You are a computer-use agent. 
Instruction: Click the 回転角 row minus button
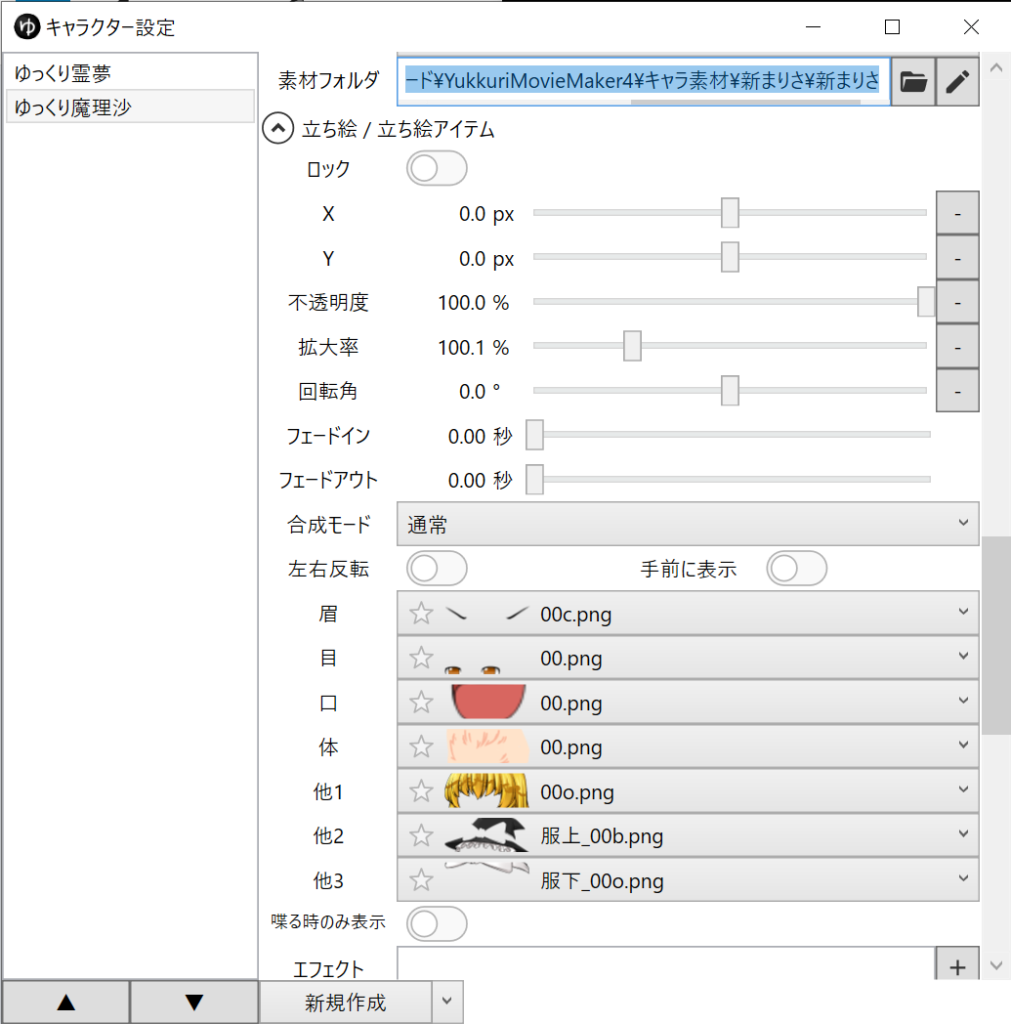957,391
